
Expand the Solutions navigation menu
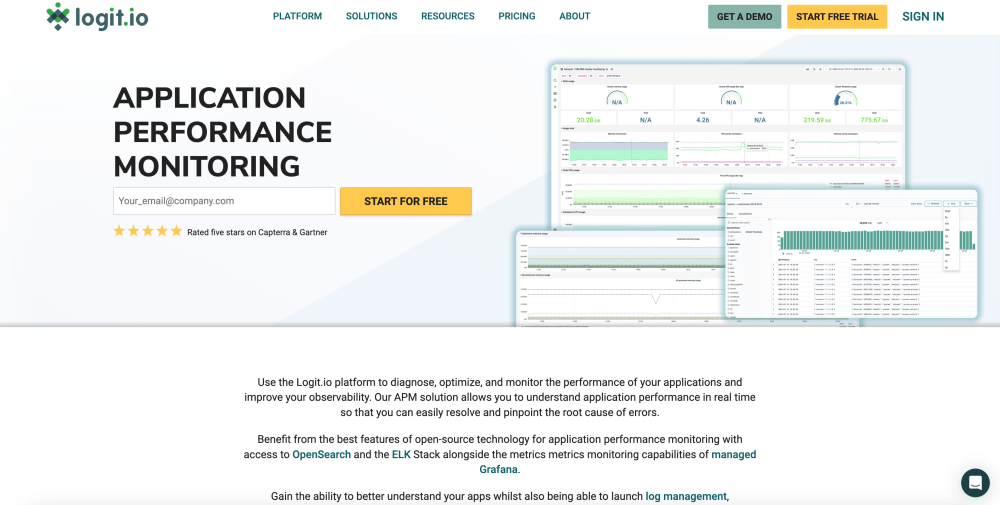[x=371, y=17]
